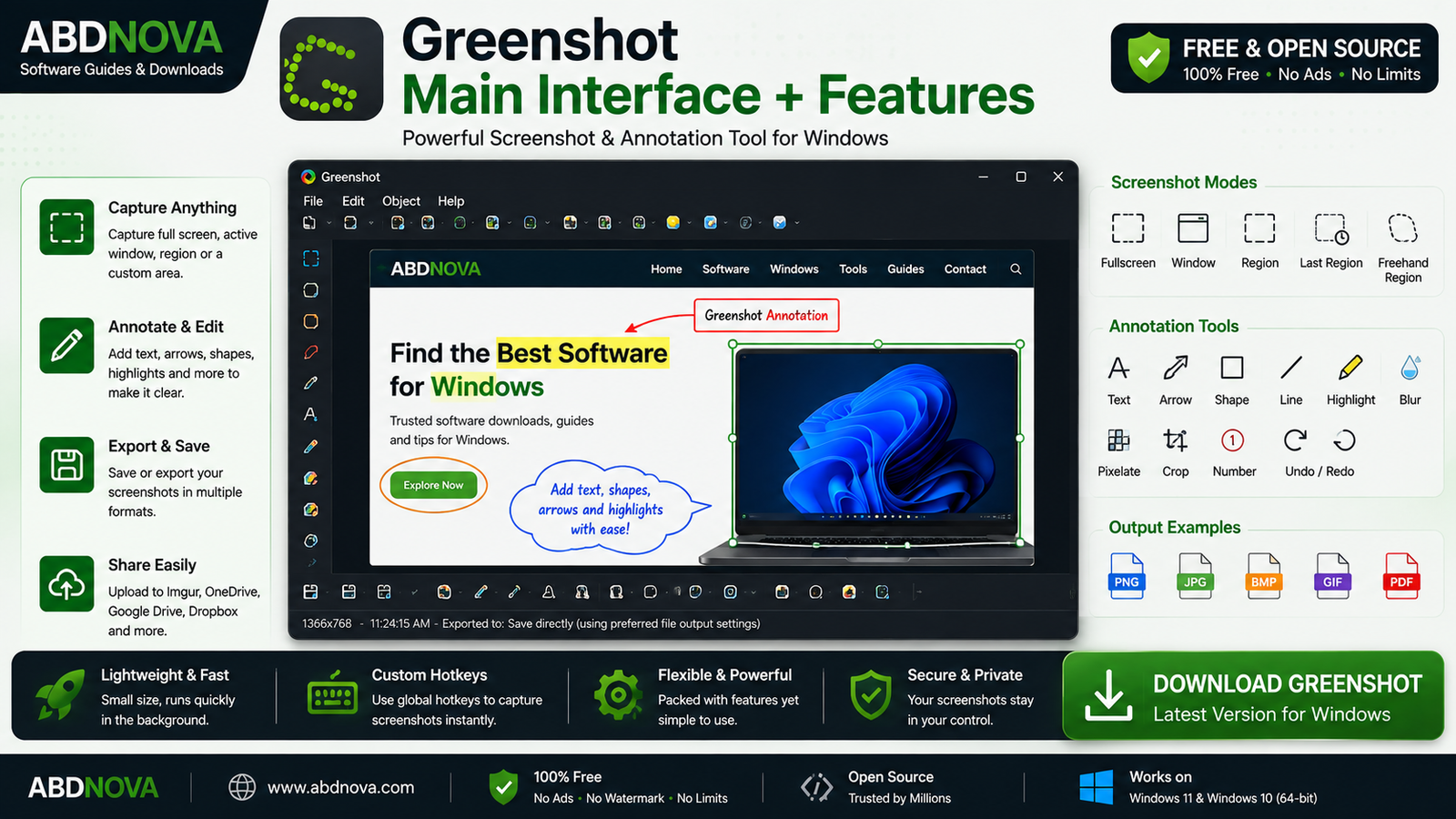
Task: Select the red freehand draw tool in Greenshot sidebar
Action: (x=310, y=352)
